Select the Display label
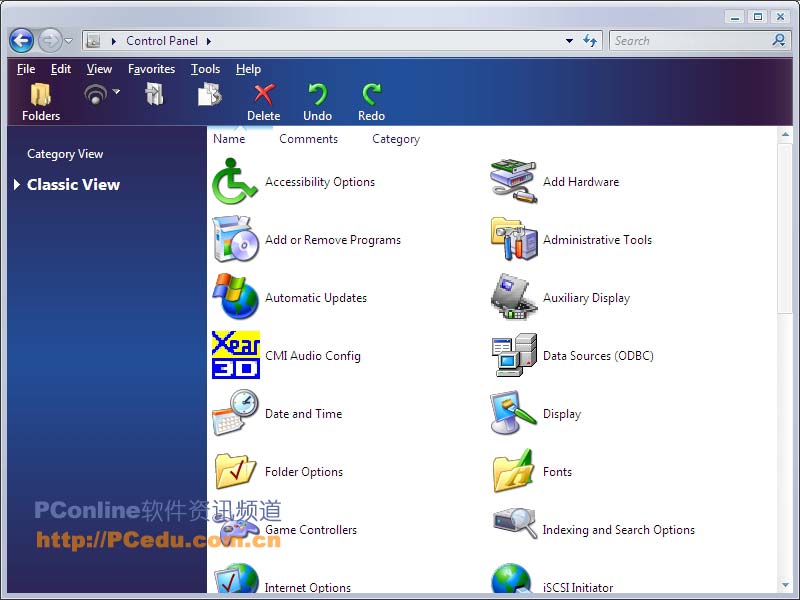 pyautogui.click(x=562, y=414)
